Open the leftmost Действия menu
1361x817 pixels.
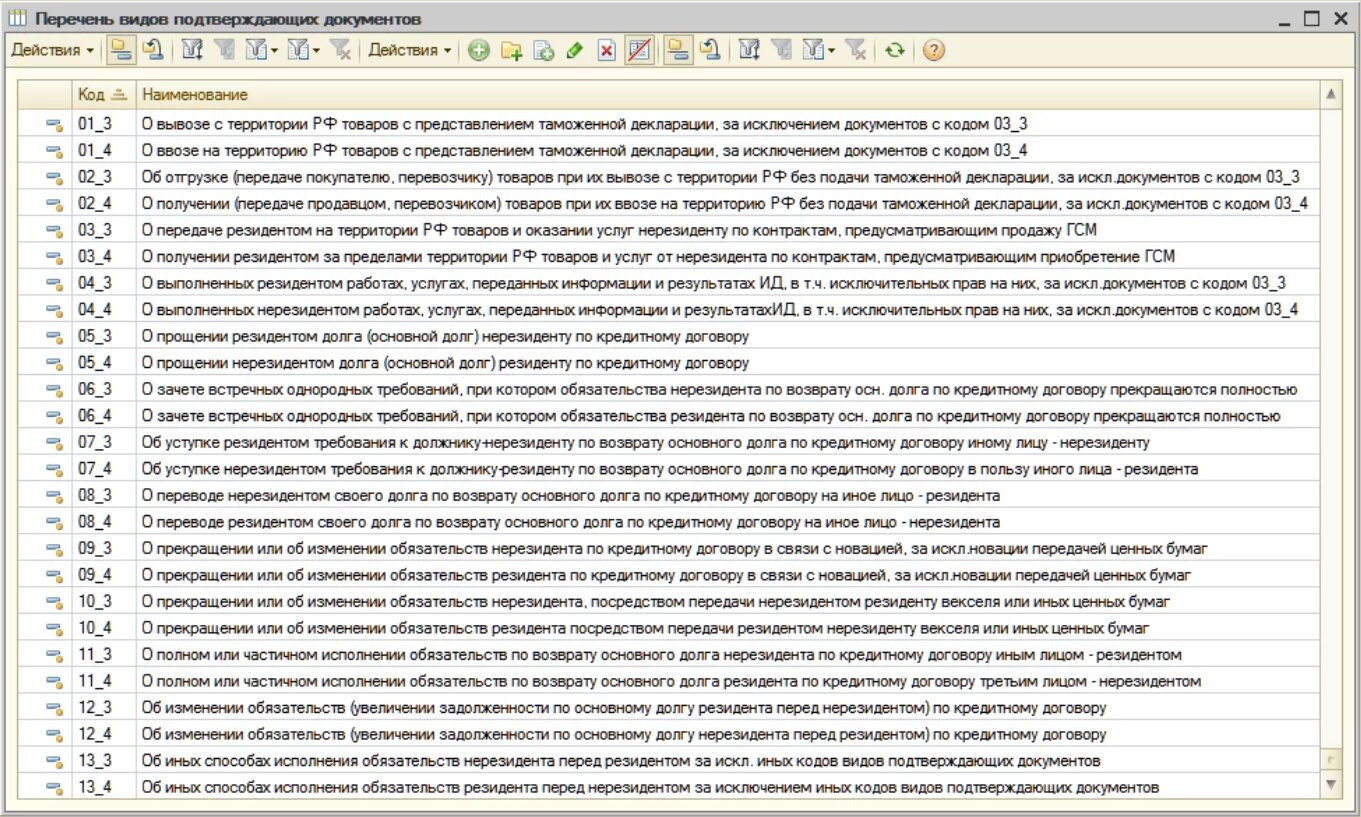(x=52, y=50)
